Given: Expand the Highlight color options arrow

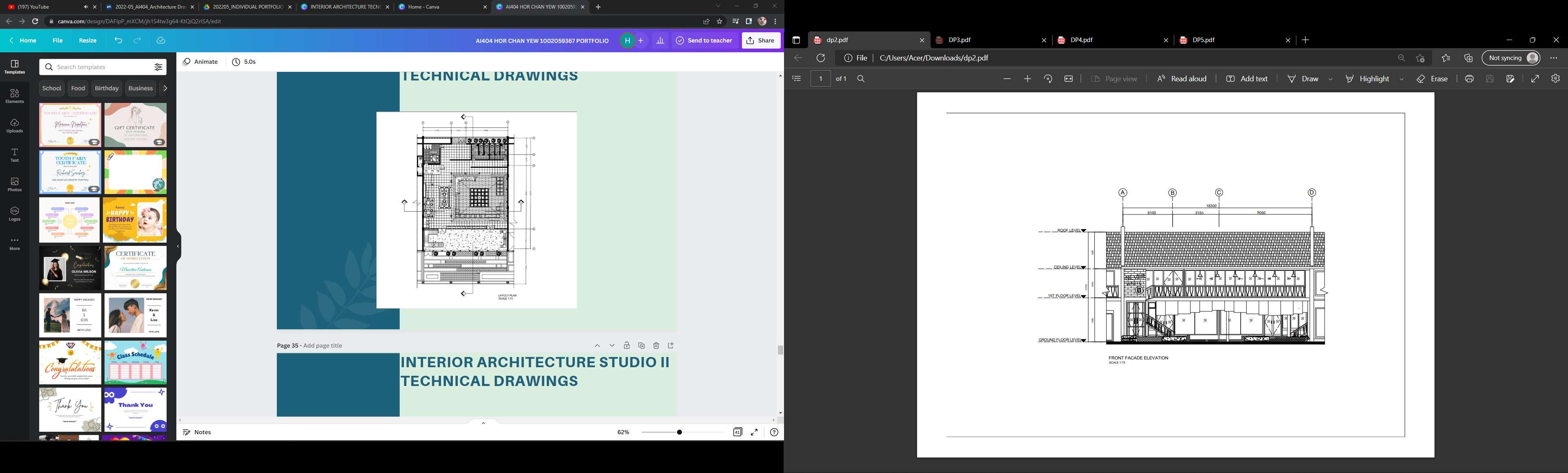Looking at the screenshot, I should [x=1401, y=79].
